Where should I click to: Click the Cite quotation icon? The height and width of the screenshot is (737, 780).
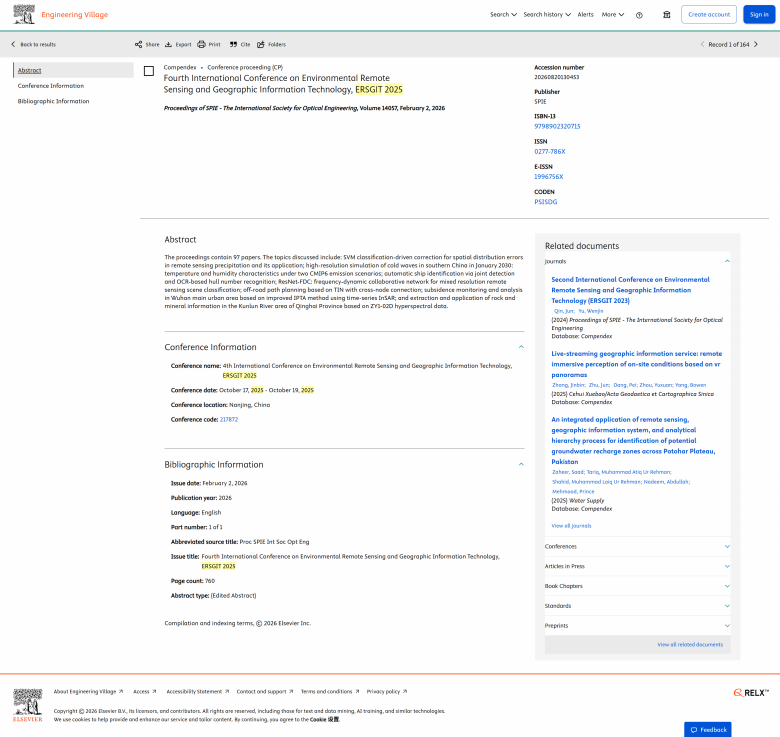click(233, 45)
